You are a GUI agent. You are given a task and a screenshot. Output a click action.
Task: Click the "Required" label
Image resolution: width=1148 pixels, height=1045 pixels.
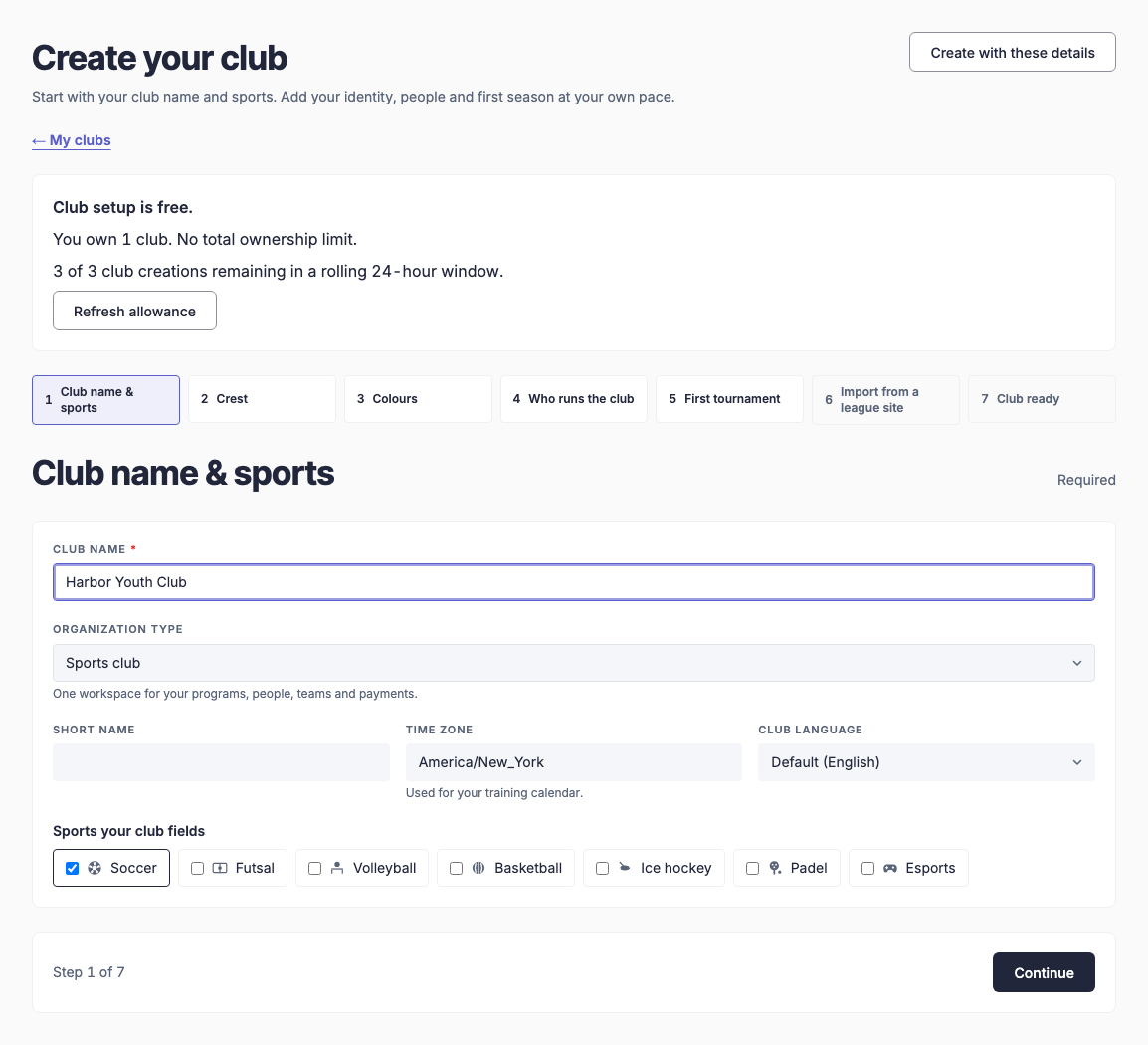pyautogui.click(x=1086, y=480)
